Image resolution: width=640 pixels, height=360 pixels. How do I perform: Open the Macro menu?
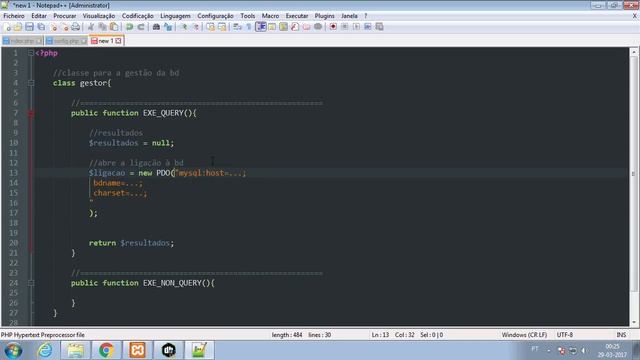(x=270, y=16)
